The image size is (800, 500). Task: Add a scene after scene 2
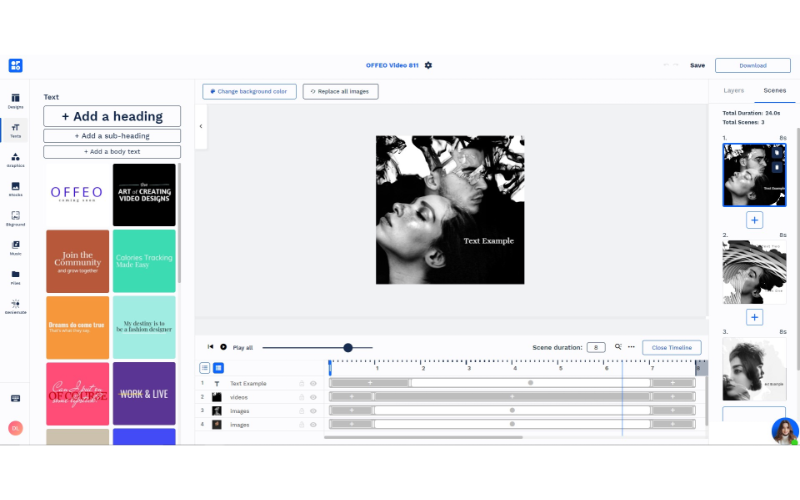(754, 317)
